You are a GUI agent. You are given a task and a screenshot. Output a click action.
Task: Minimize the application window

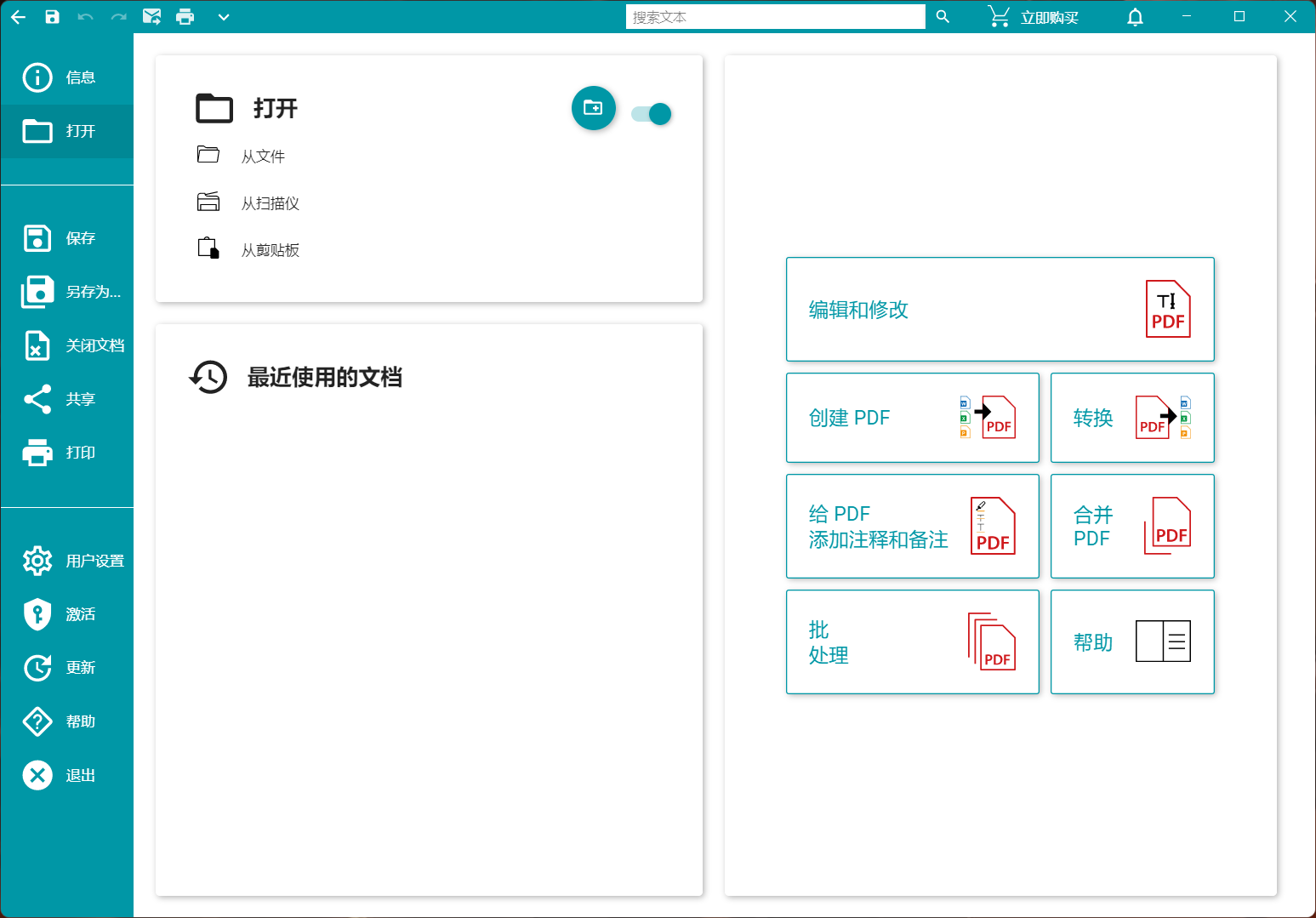coord(1186,16)
